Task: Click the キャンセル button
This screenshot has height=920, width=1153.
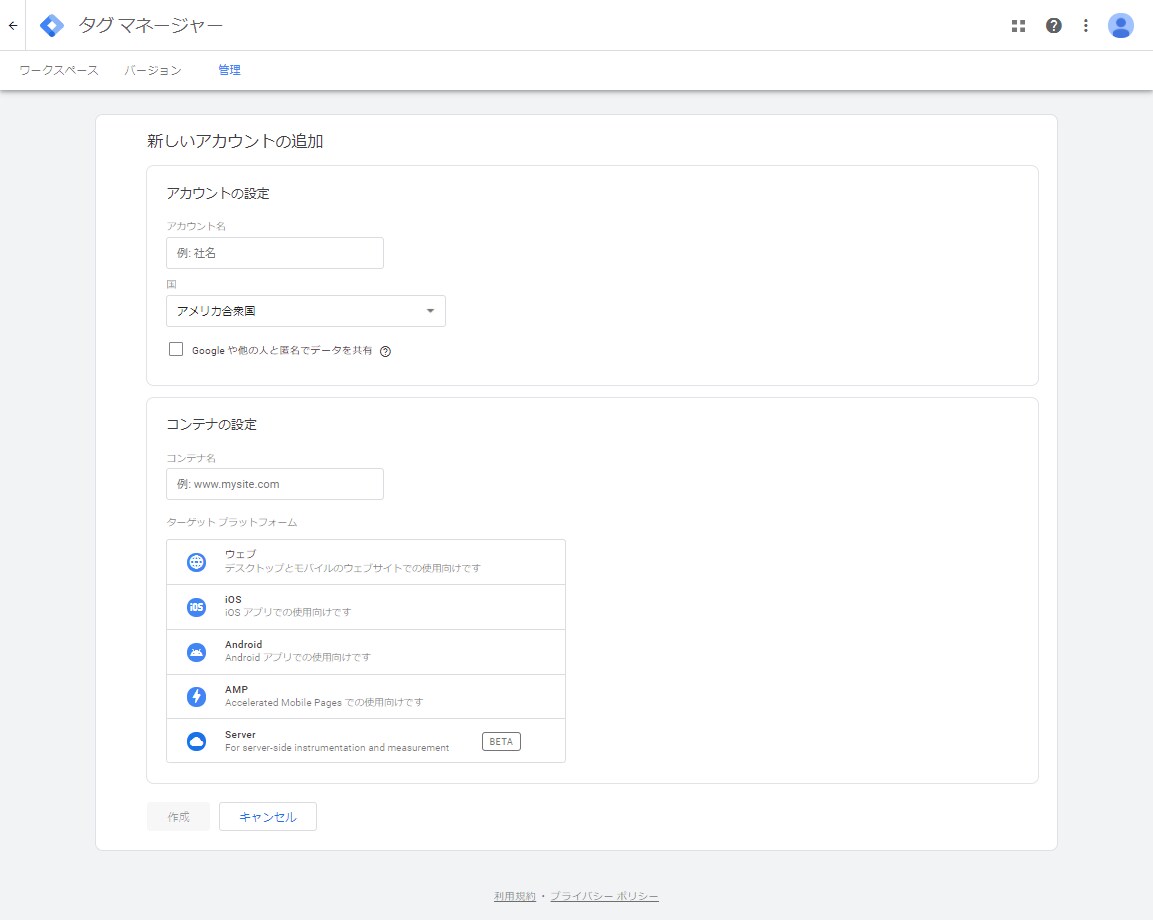Action: tap(268, 816)
